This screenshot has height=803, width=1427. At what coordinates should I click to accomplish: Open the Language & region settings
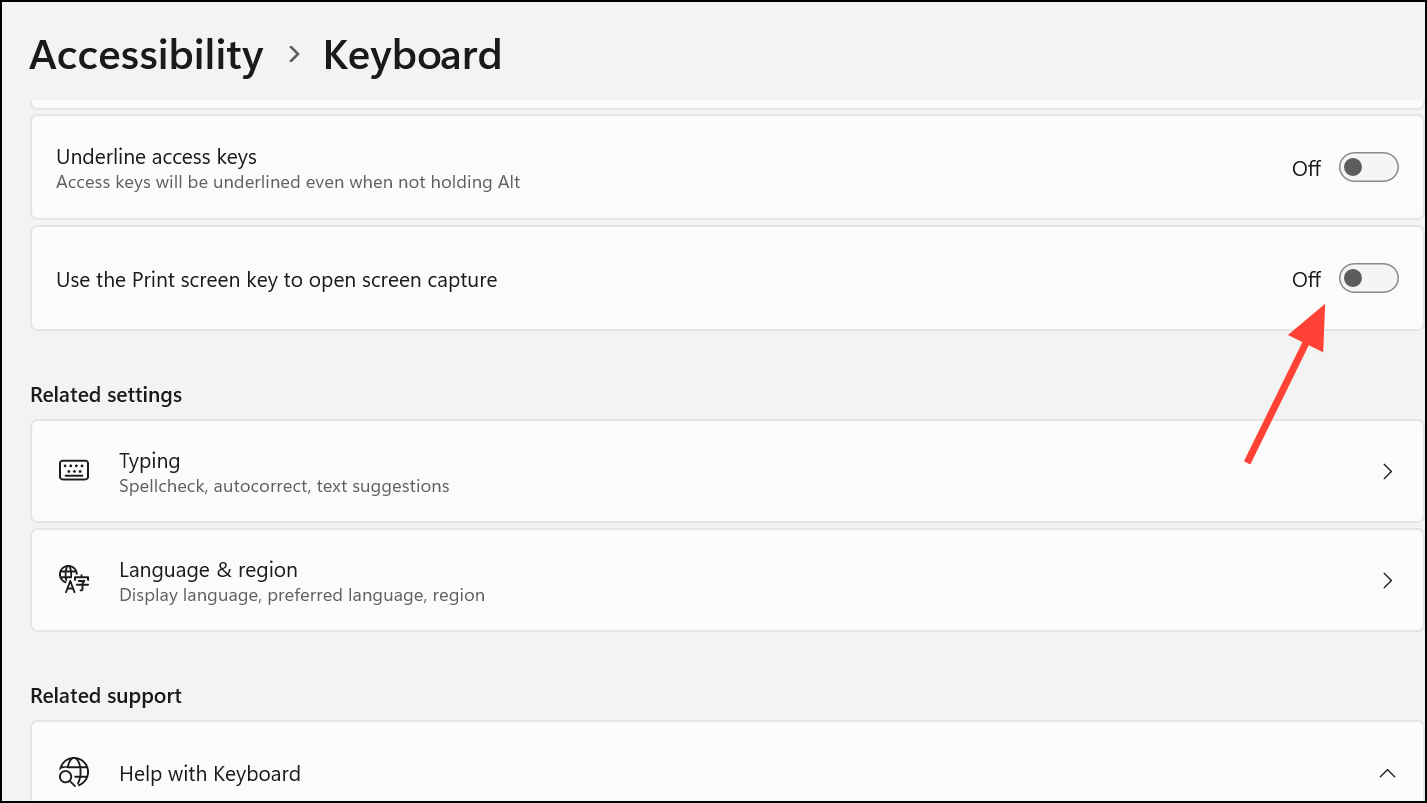[x=726, y=581]
